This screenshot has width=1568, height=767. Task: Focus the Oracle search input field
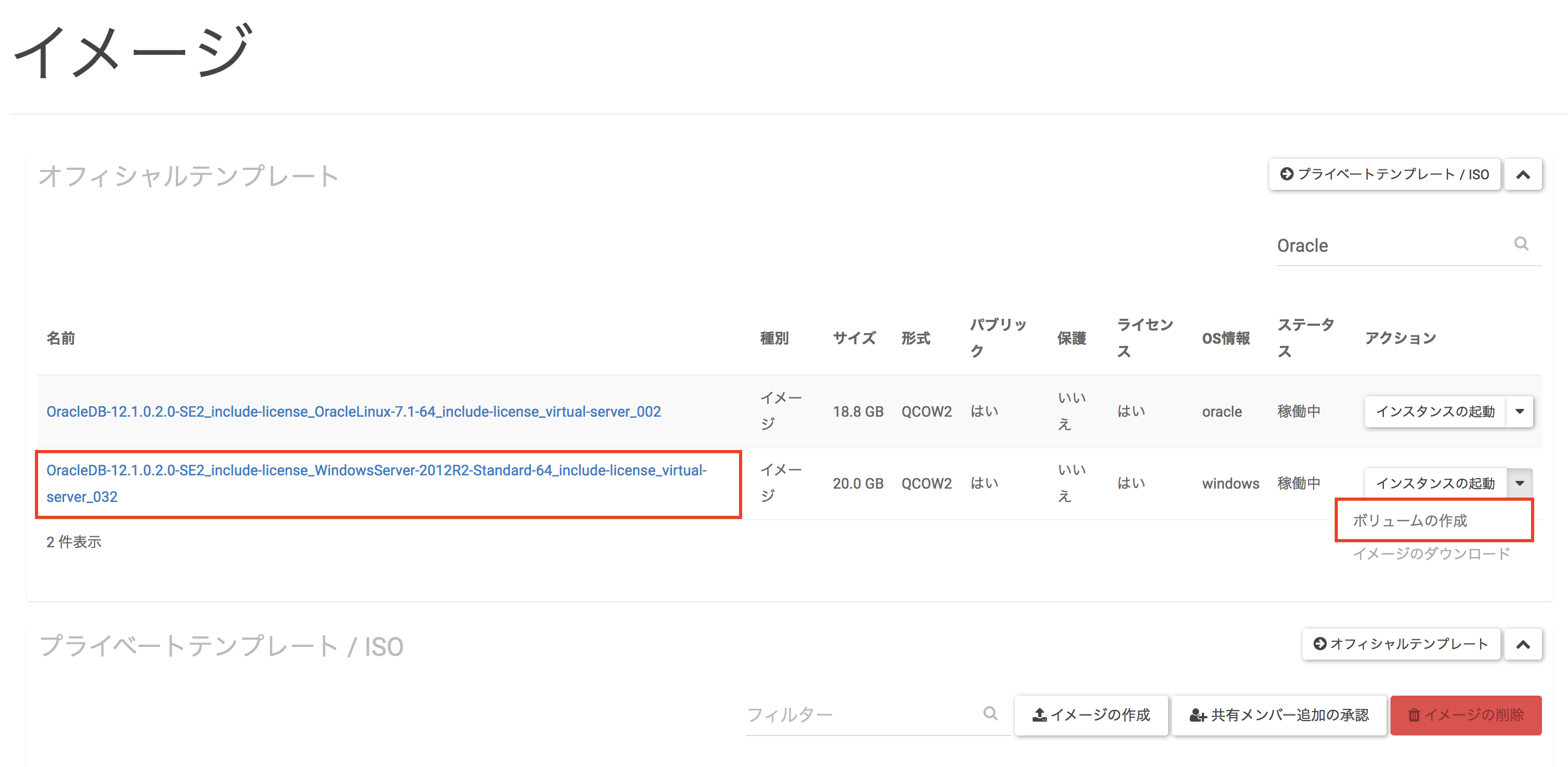[x=1388, y=246]
